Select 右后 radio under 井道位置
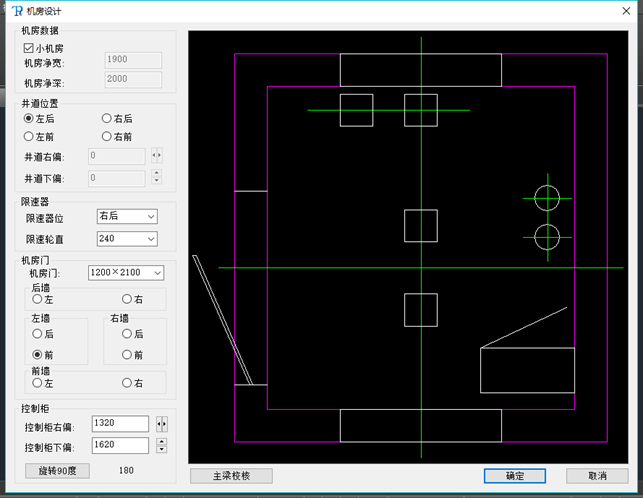643x498 pixels. click(x=107, y=118)
